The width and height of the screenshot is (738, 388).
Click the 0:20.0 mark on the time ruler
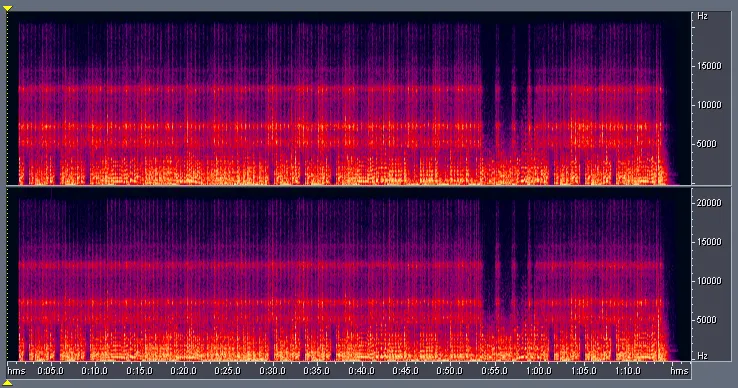tap(184, 371)
